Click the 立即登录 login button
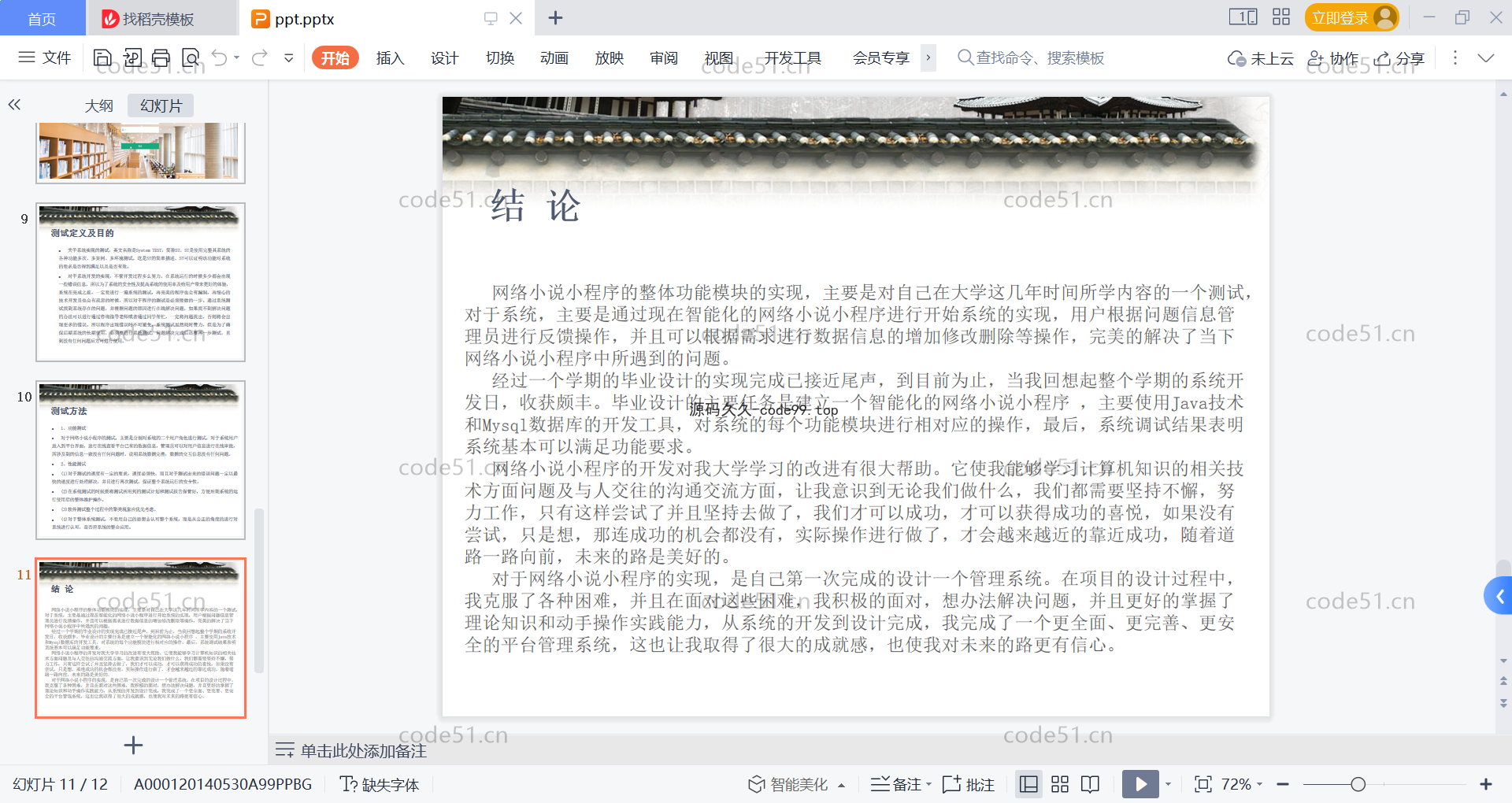 pyautogui.click(x=1351, y=17)
